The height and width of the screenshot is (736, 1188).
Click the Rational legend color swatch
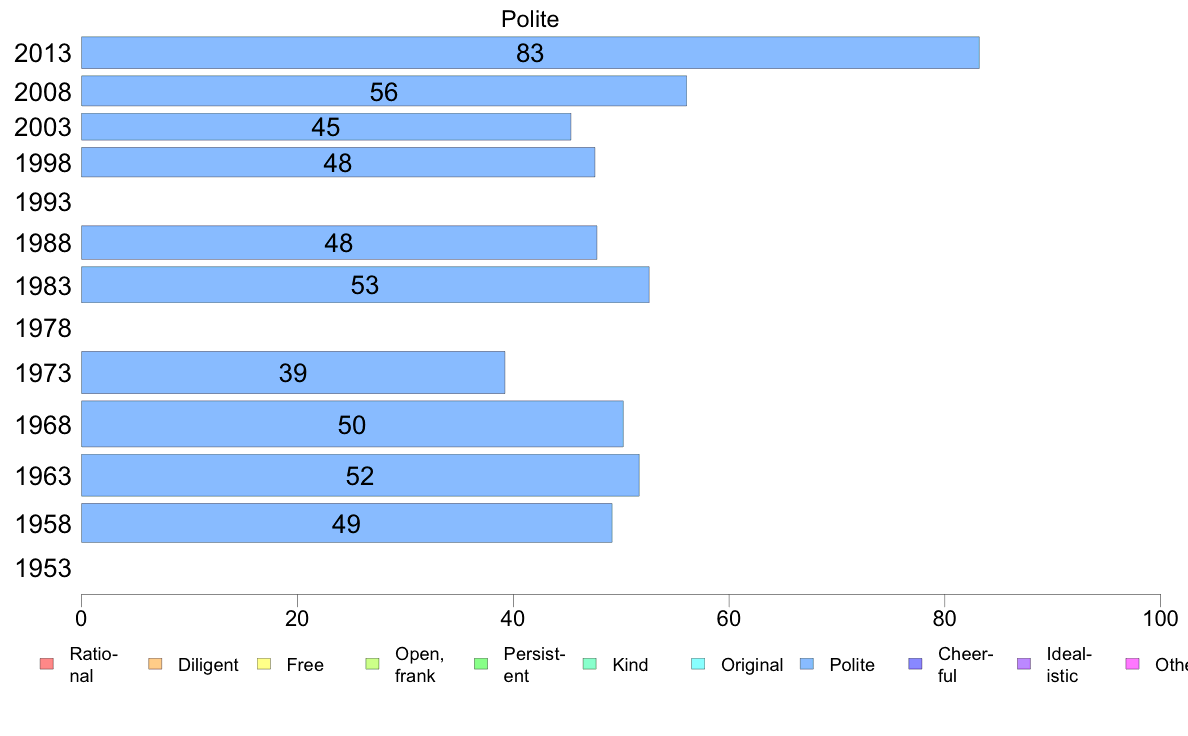tap(47, 664)
